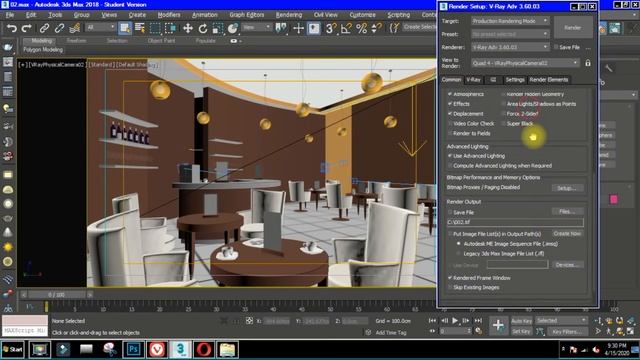Open the Rendering menu

point(289,15)
